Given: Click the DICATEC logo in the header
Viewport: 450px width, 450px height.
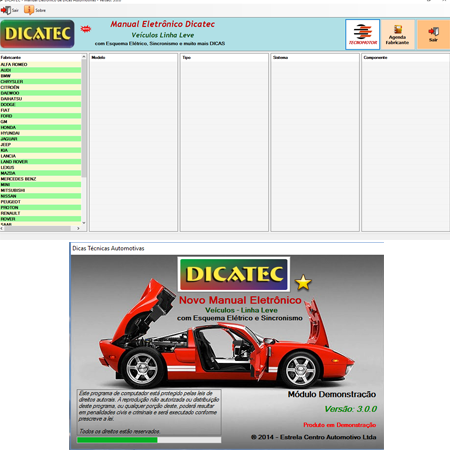Looking at the screenshot, I should point(37,34).
